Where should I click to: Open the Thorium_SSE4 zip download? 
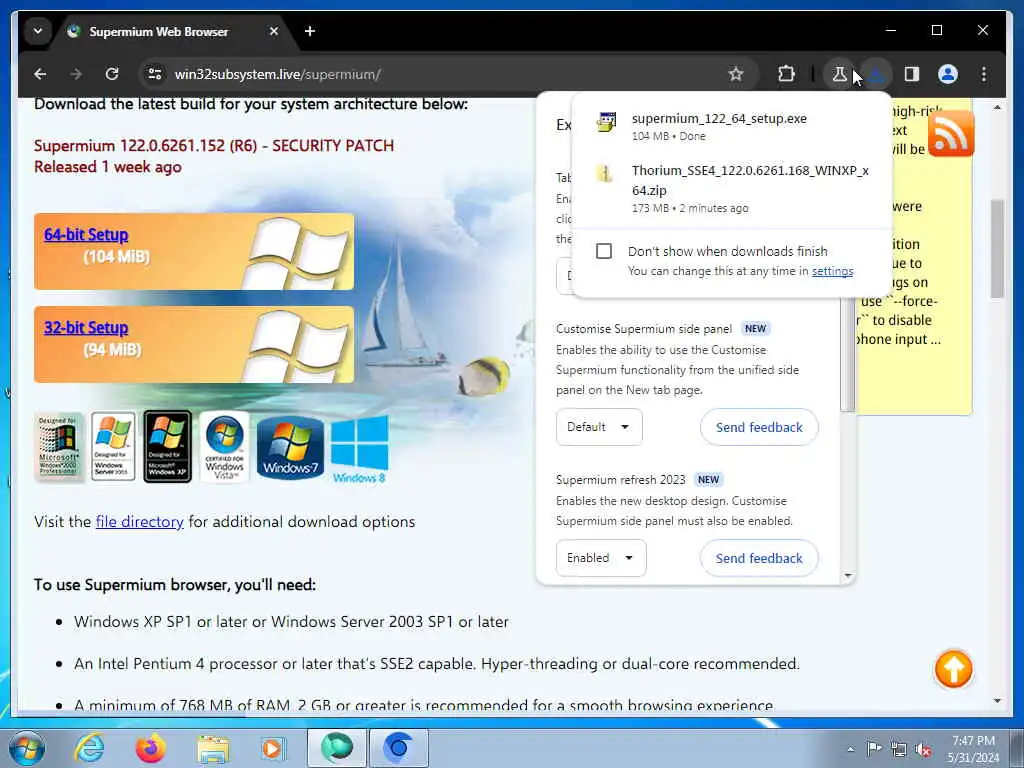coord(750,180)
